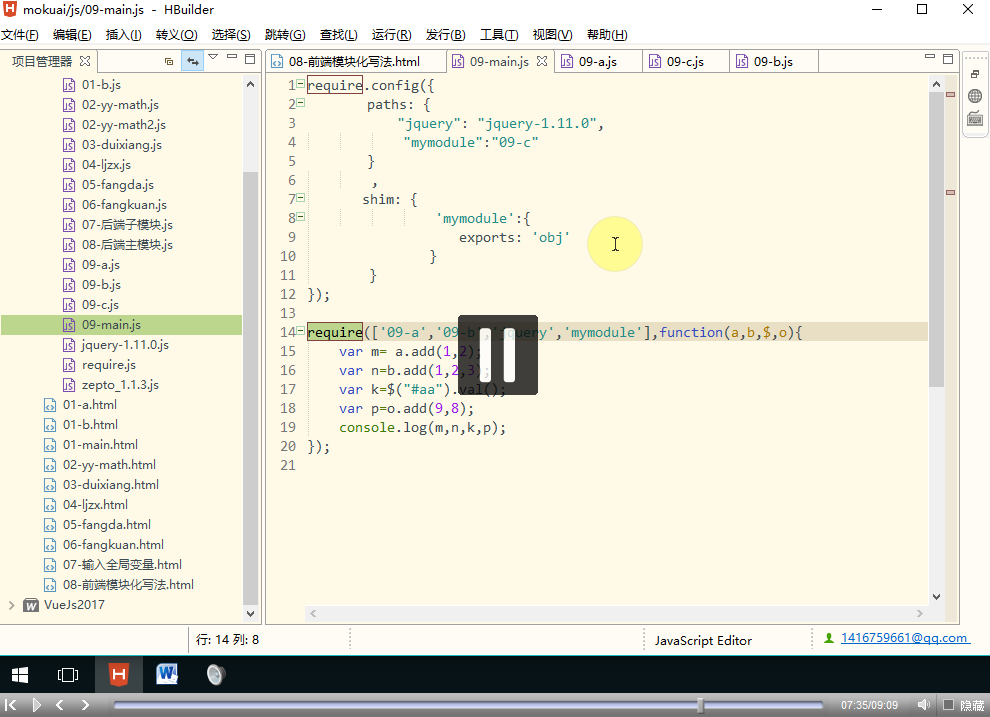This screenshot has width=990, height=717.
Task: Click the speaker volume icon in player
Action: (923, 705)
